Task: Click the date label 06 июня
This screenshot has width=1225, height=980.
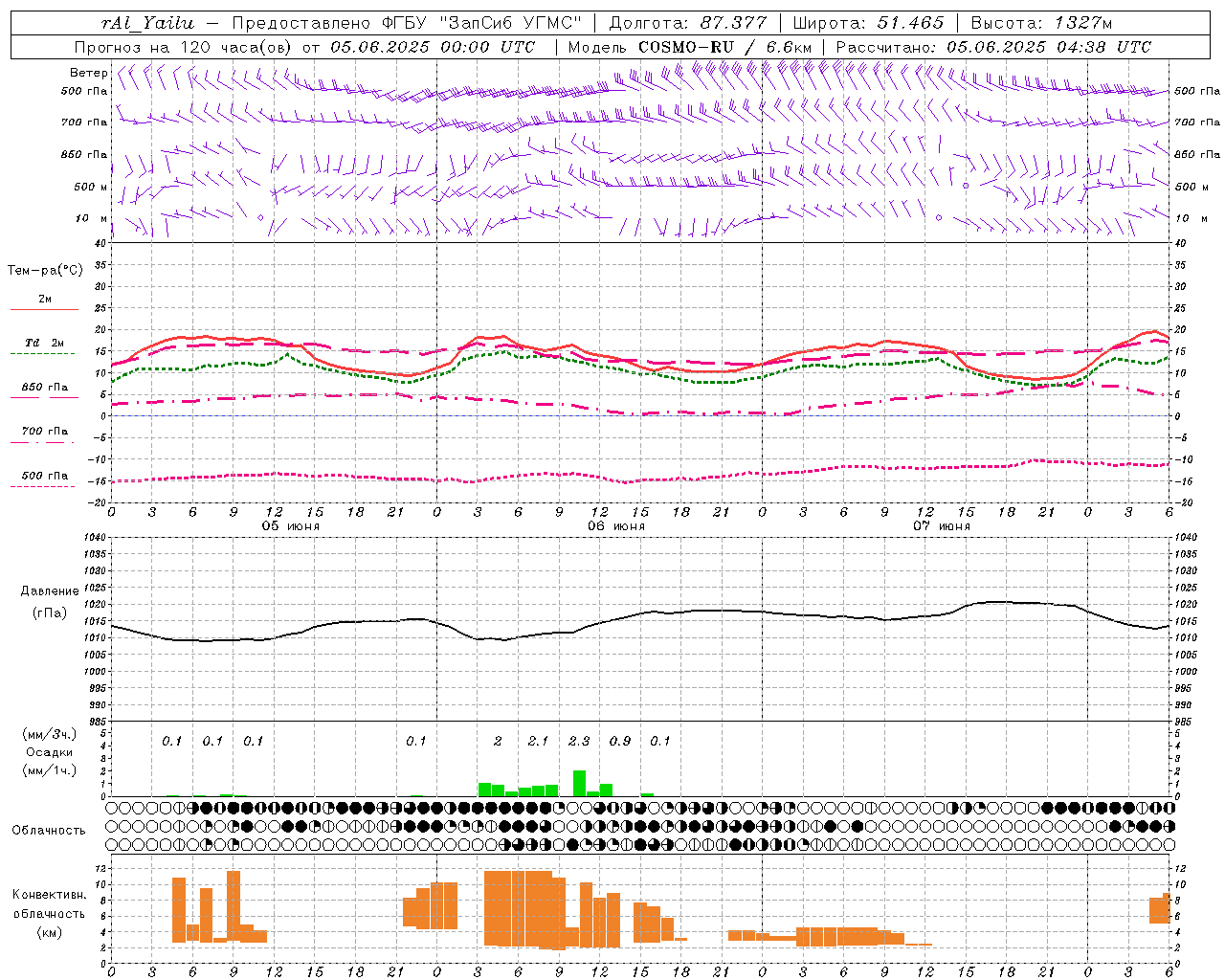Action: coord(616,526)
